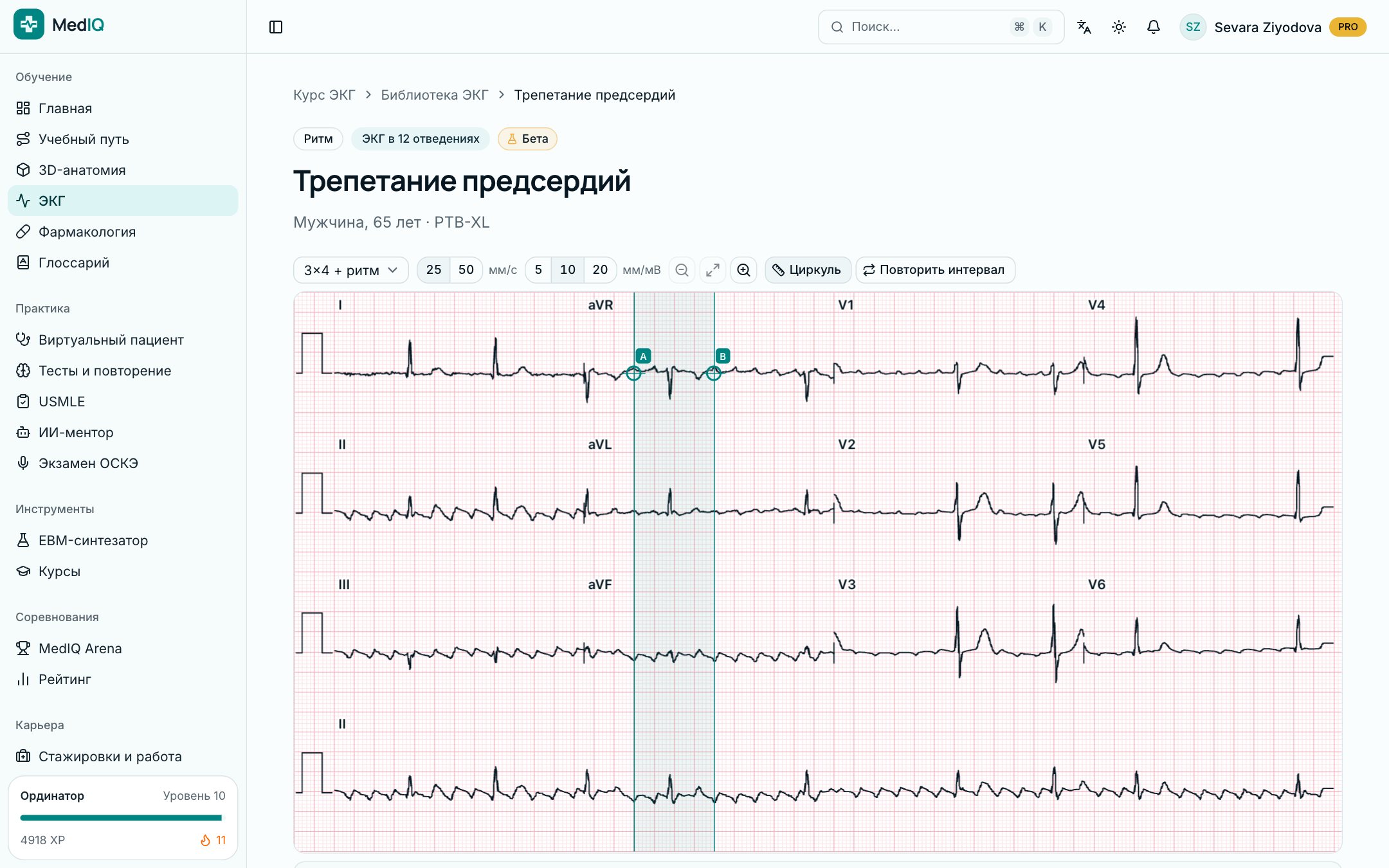
Task: Go to Курс ЭКГ breadcrumb
Action: (x=324, y=95)
